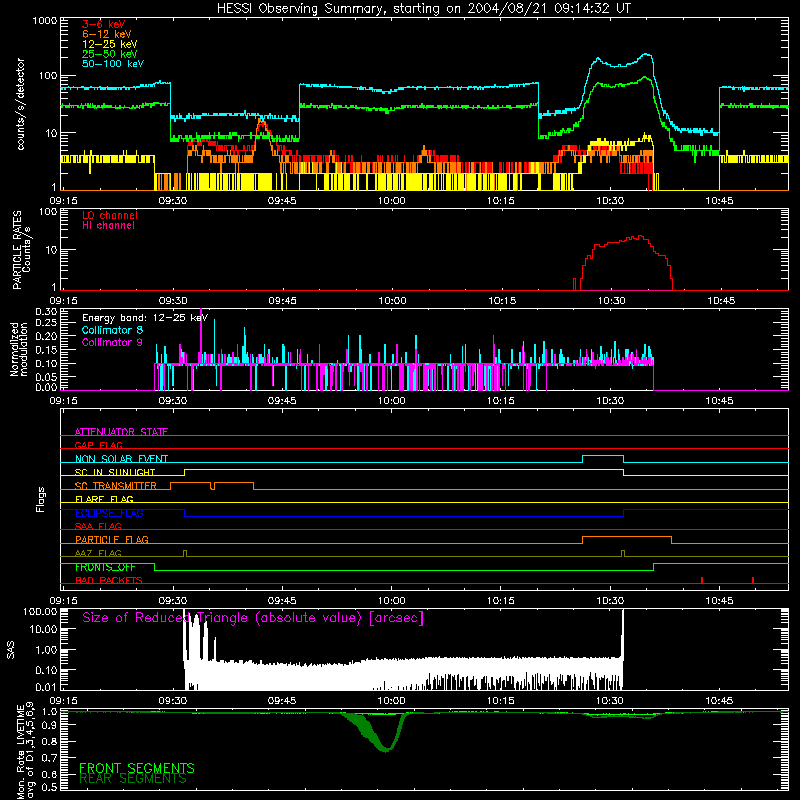Click the HI channel legend label

(x=108, y=226)
